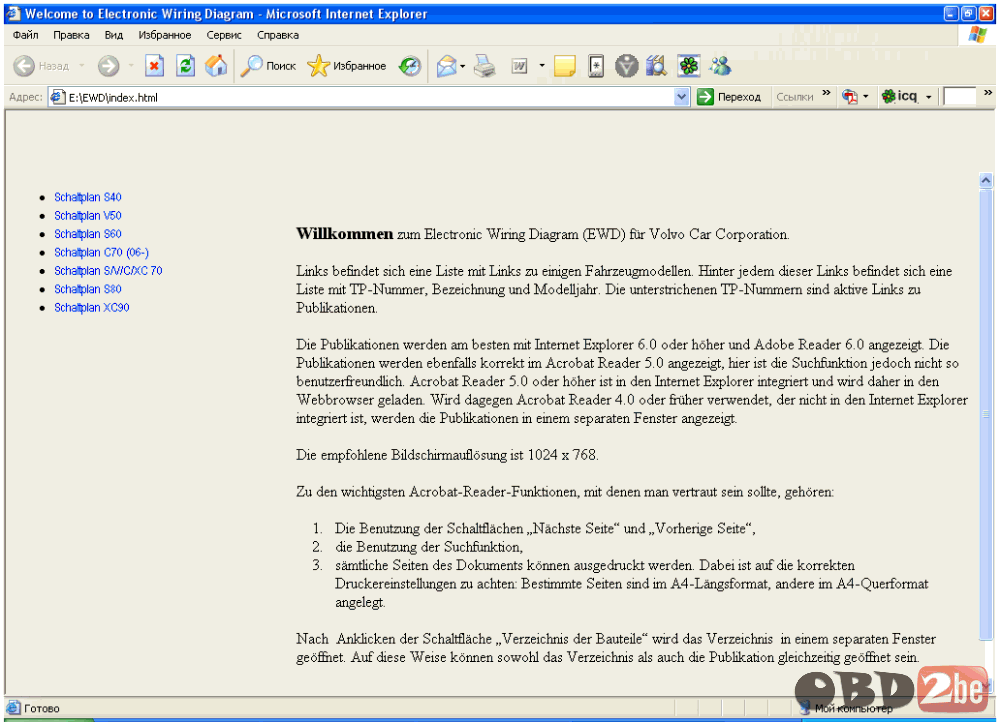Click the "Готово" status bar text
Viewport: 1000px width, 722px height.
(41, 708)
